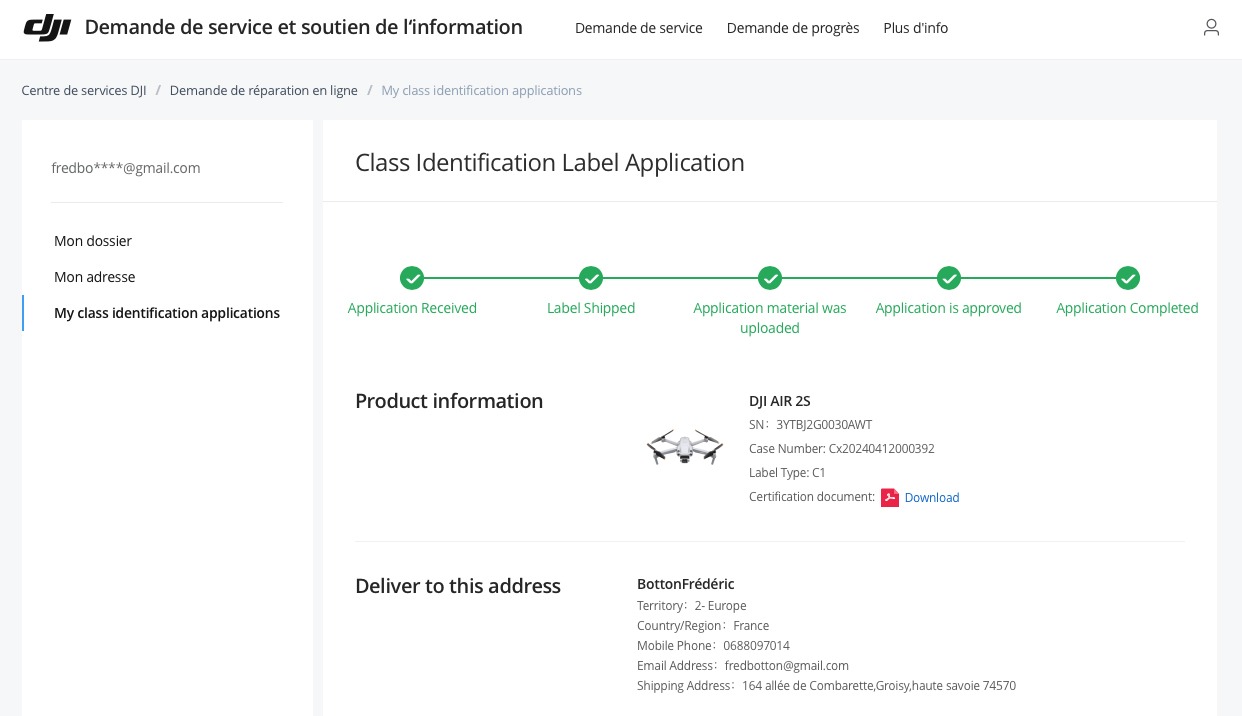Go to Demande de réparation en ligne breadcrumb
This screenshot has width=1242, height=716.
click(x=264, y=90)
